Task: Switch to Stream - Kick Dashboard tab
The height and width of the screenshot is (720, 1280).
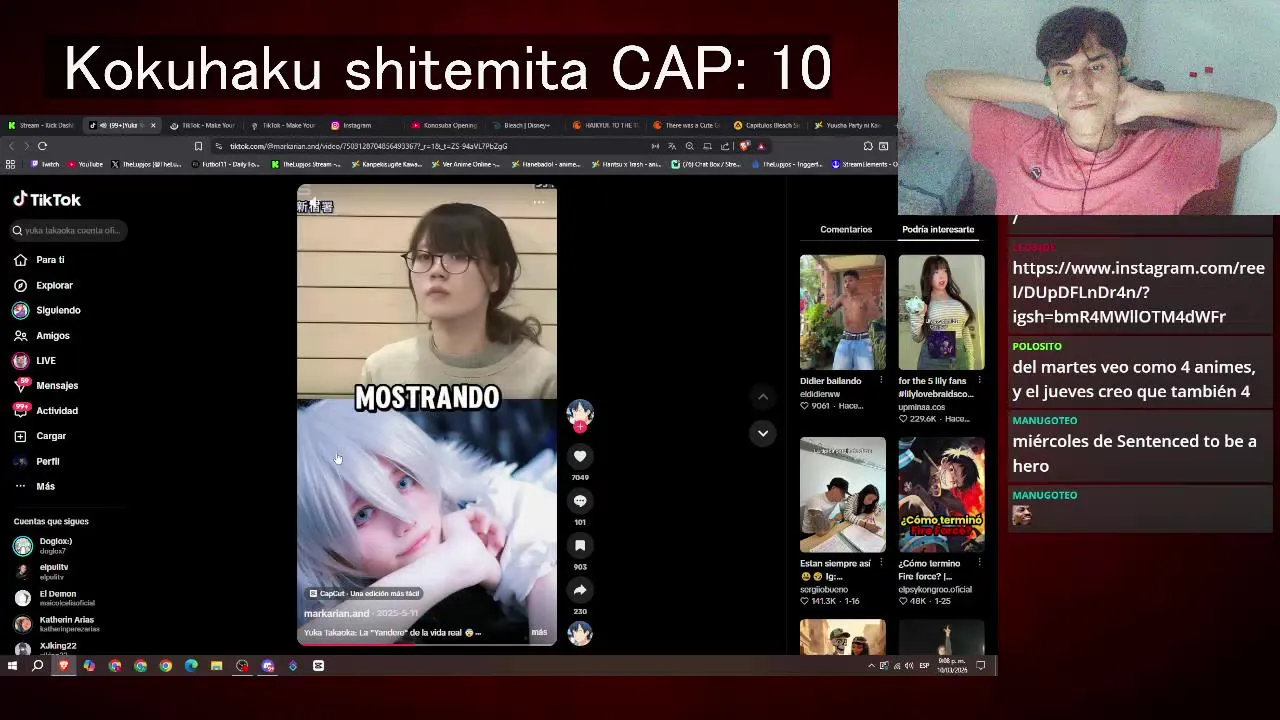Action: click(41, 125)
